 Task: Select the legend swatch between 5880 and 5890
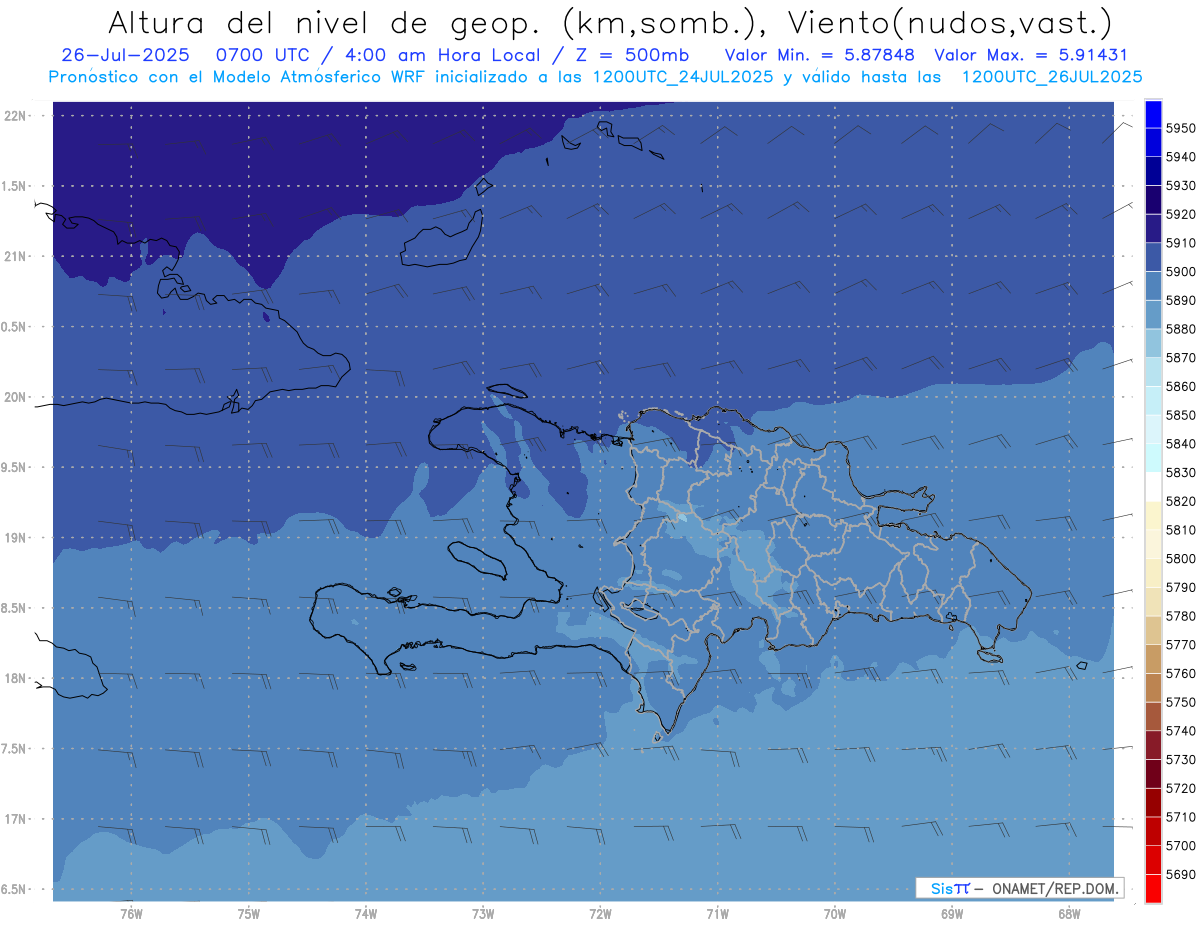coord(1152,314)
